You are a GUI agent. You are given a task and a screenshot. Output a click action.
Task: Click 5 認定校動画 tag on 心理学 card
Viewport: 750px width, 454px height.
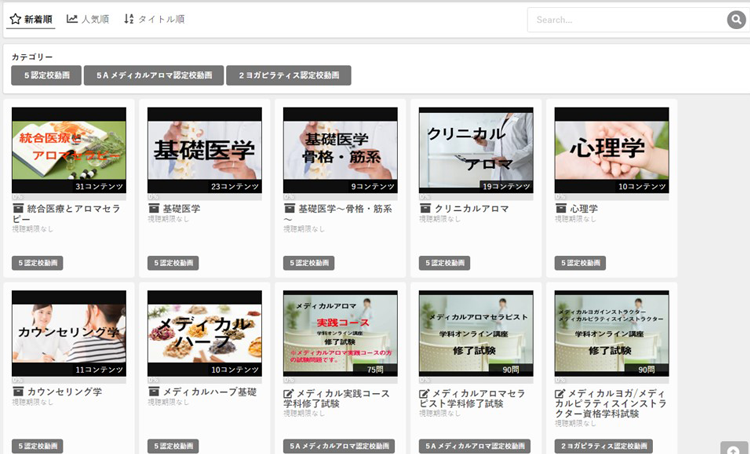tap(580, 263)
